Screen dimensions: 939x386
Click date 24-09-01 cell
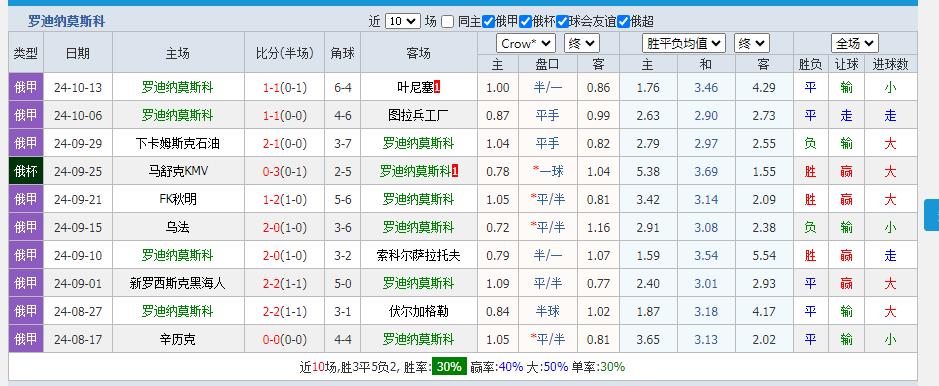coord(78,283)
